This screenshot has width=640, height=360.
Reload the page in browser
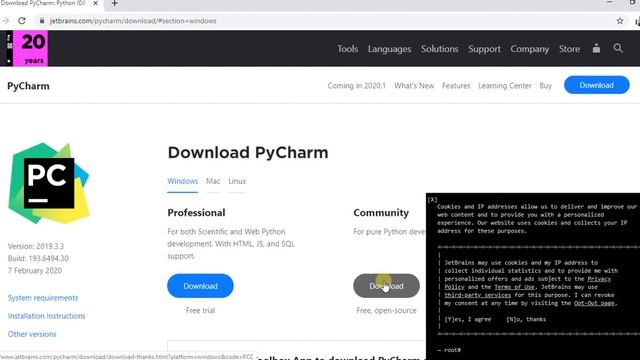click(x=22, y=21)
